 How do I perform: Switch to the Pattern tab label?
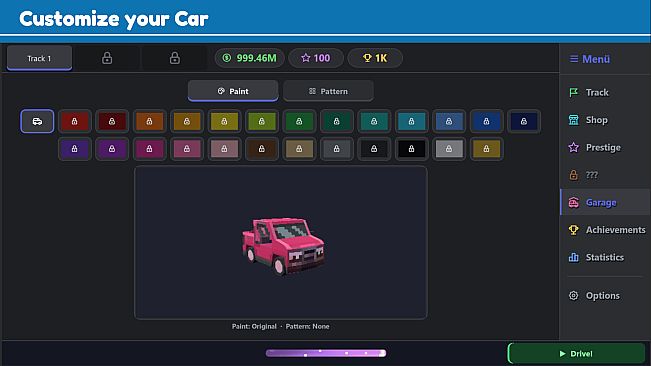[334, 91]
